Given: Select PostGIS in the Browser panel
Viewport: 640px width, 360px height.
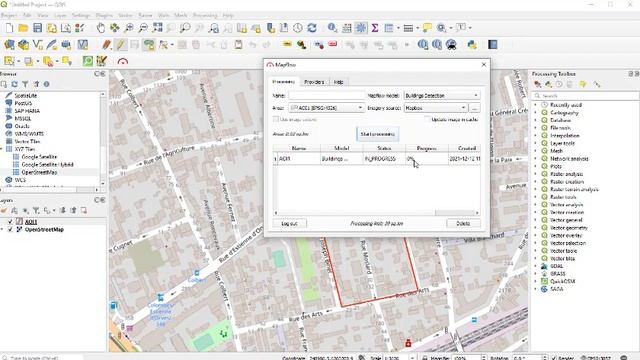Looking at the screenshot, I should 23,103.
